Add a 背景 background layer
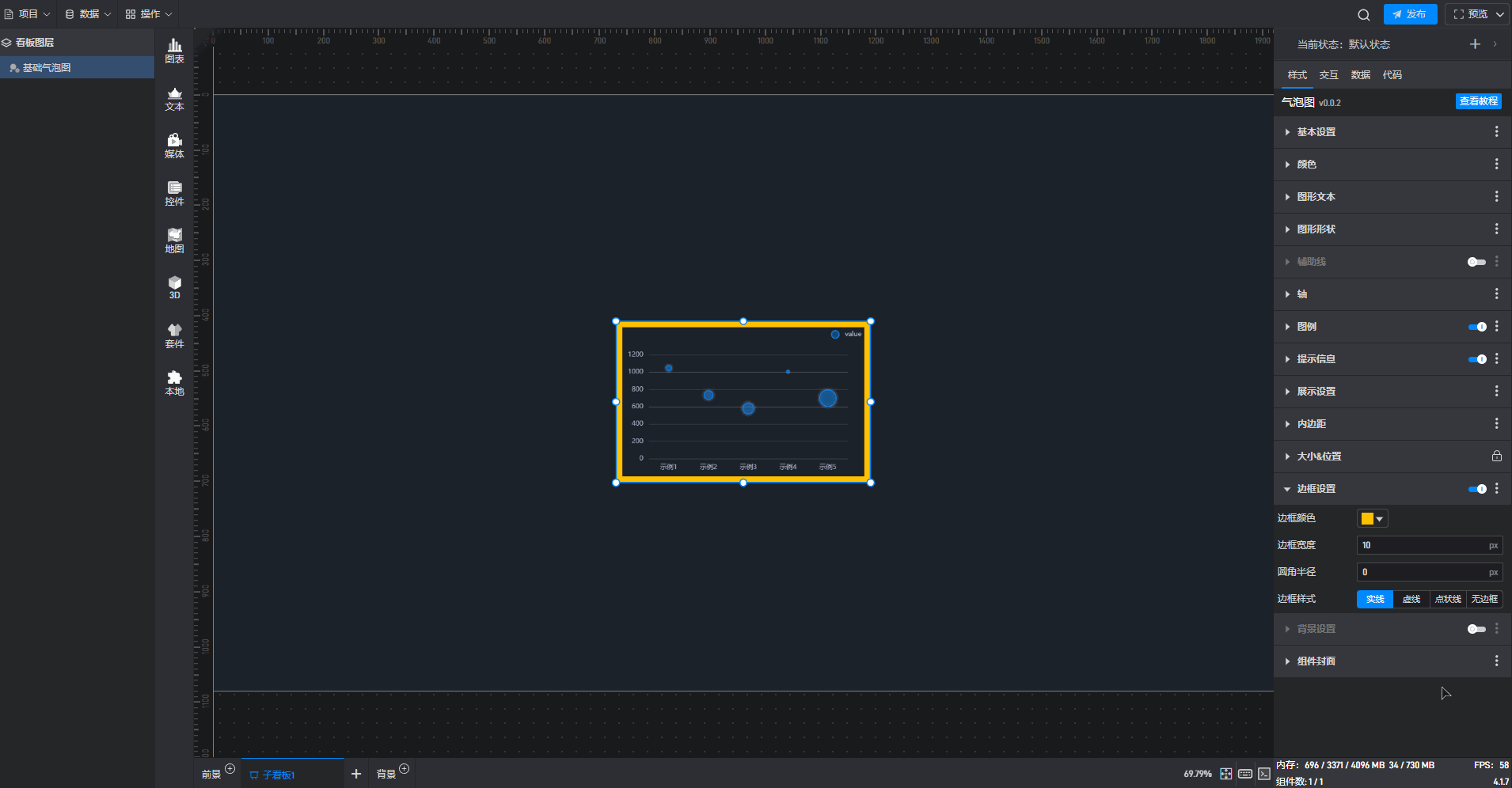 [405, 769]
